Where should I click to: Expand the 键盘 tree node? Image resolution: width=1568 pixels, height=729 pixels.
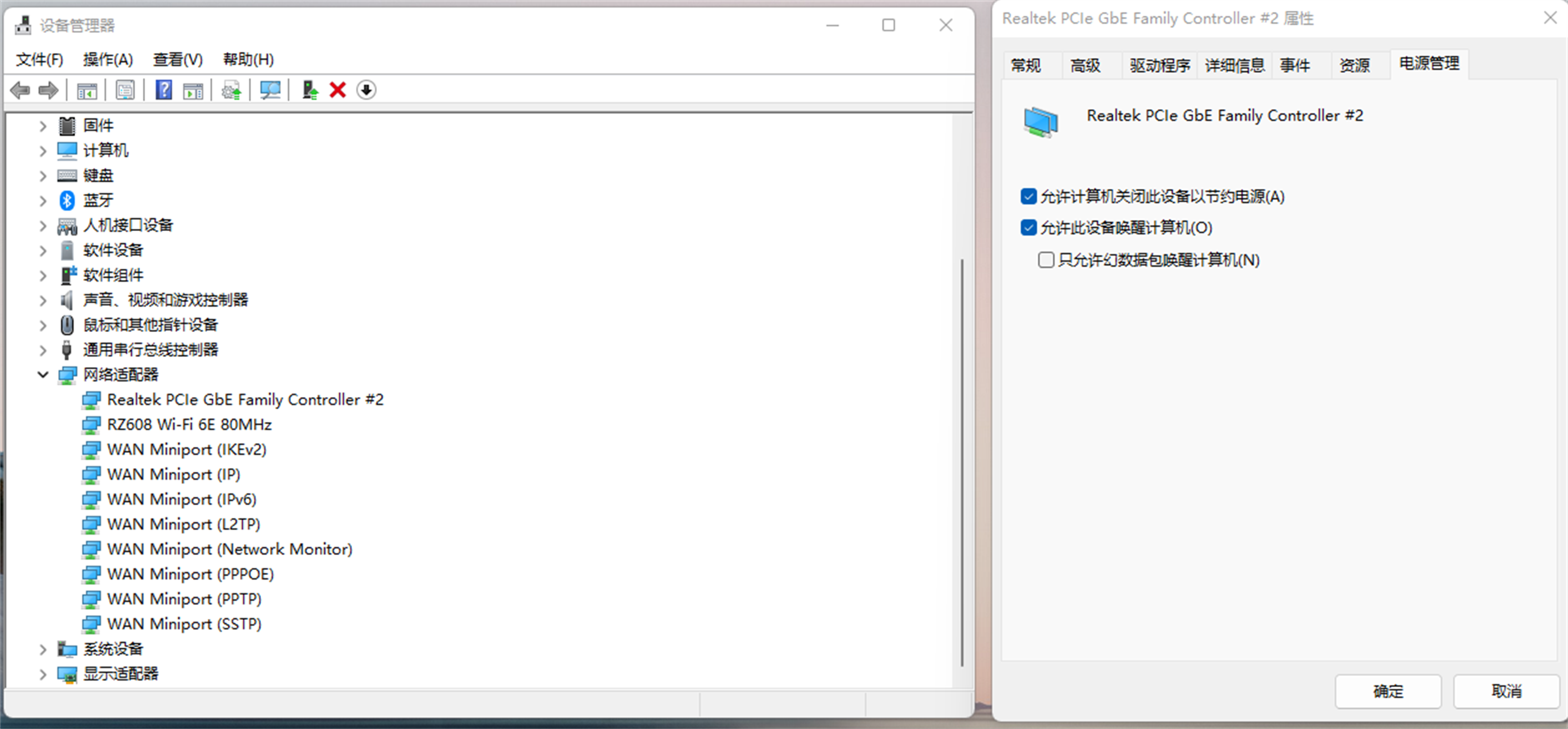[x=43, y=176]
